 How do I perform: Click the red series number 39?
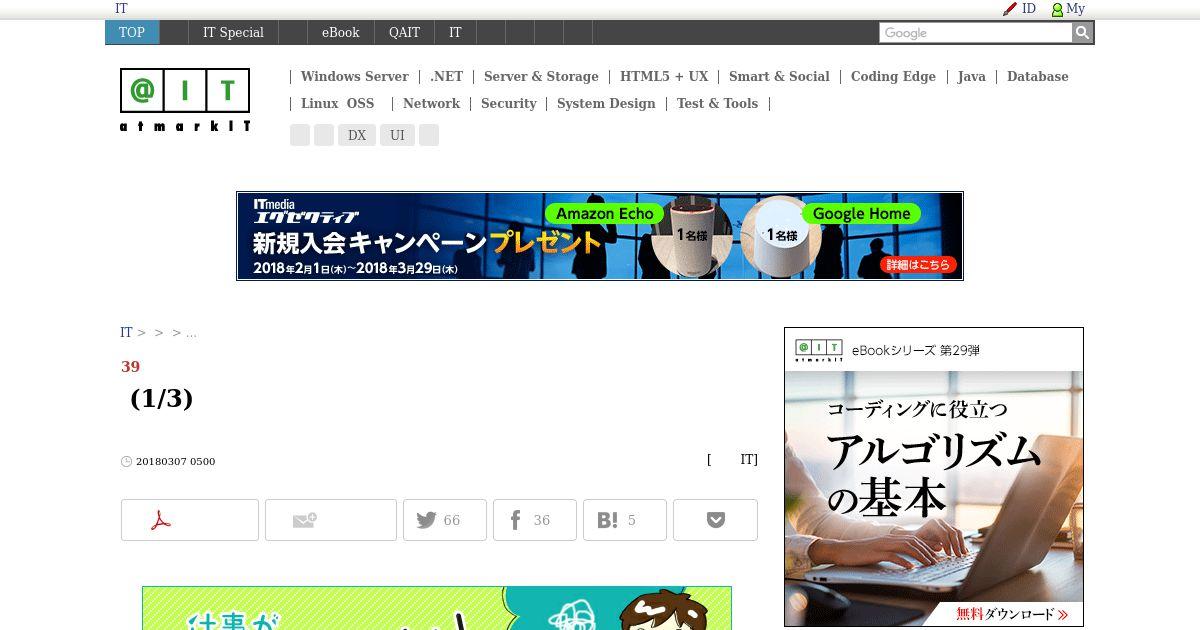coord(130,367)
